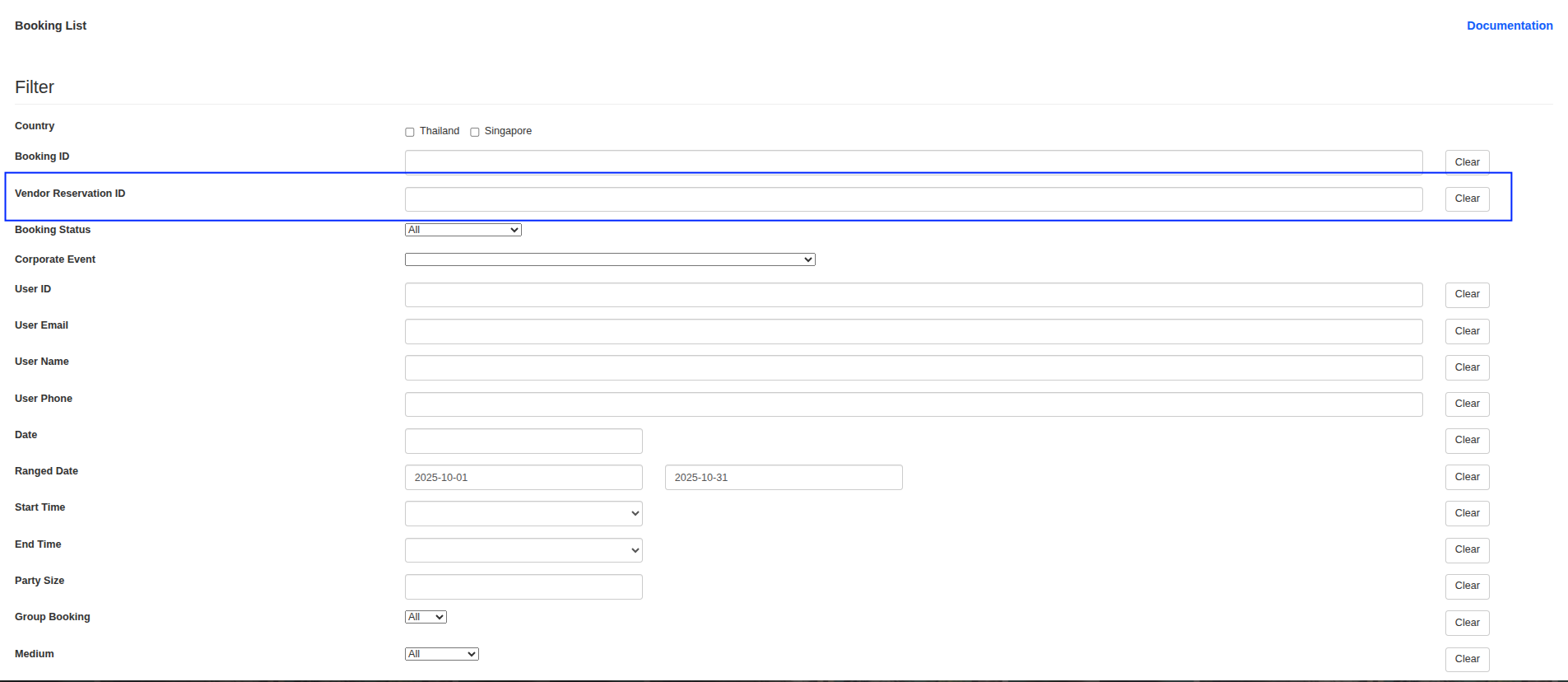This screenshot has height=682, width=1568.
Task: Clear the Booking ID field
Action: pyautogui.click(x=1467, y=162)
